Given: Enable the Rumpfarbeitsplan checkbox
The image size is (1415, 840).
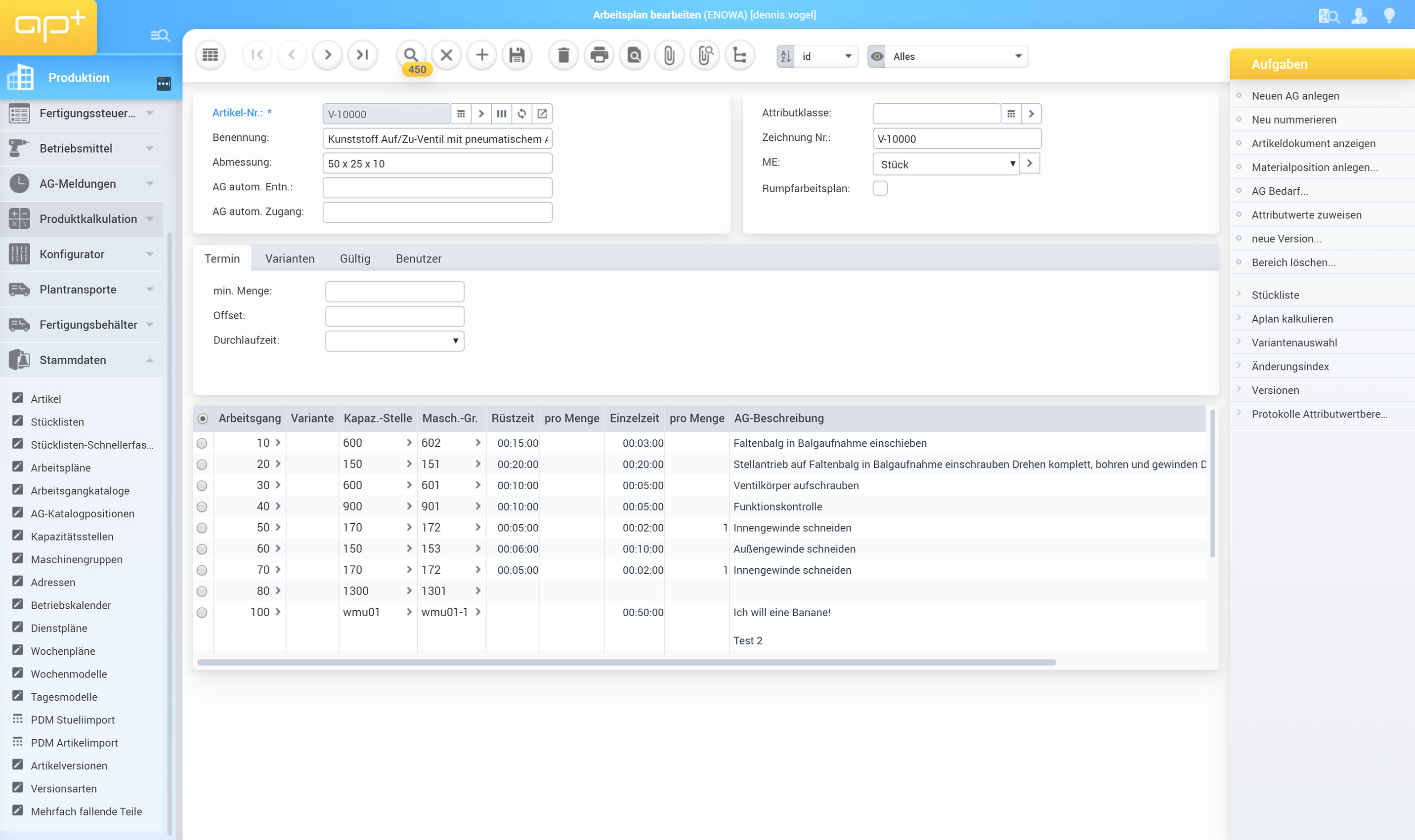Looking at the screenshot, I should pos(880,188).
